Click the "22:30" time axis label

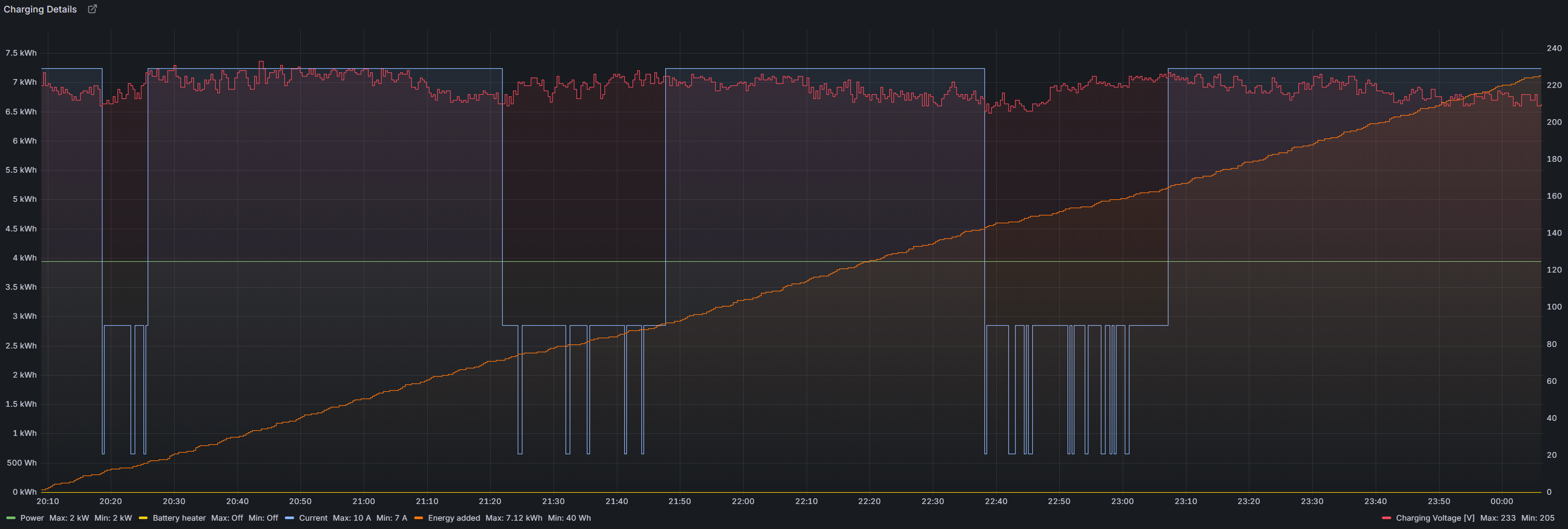click(932, 501)
